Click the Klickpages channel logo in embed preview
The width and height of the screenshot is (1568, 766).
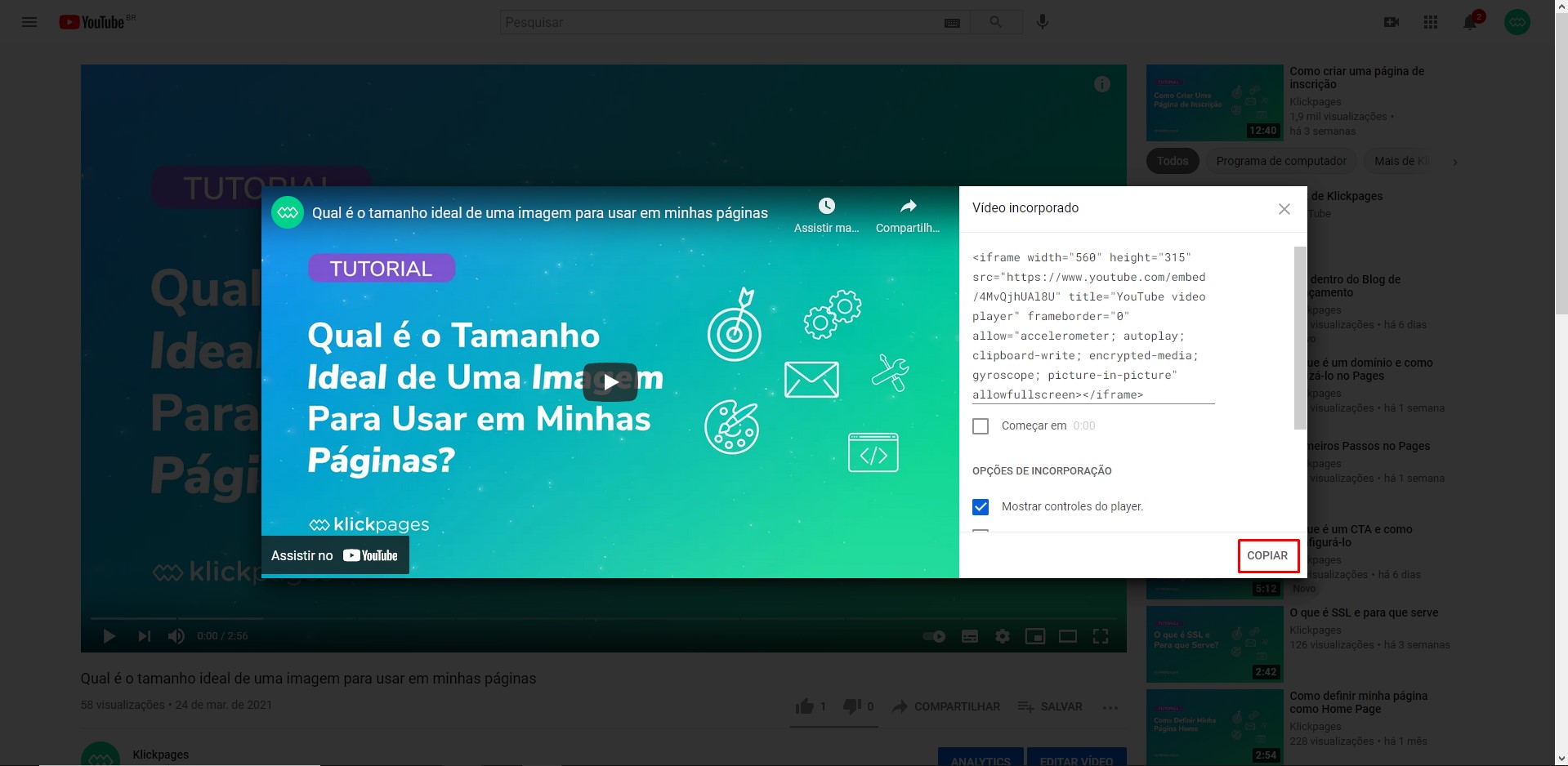click(x=288, y=212)
